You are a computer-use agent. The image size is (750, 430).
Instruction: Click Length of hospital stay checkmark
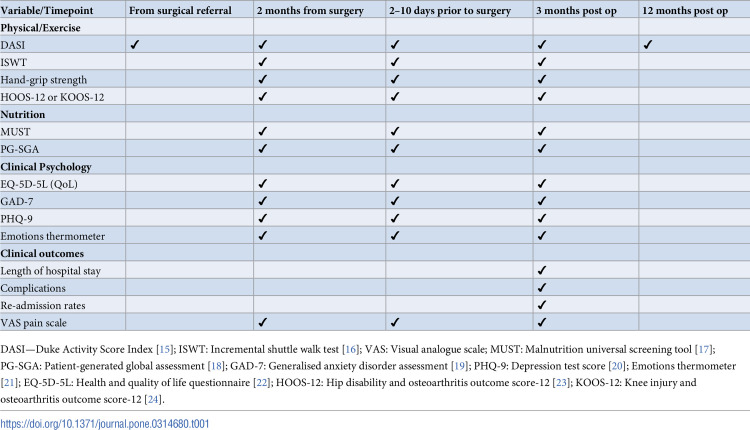541,270
